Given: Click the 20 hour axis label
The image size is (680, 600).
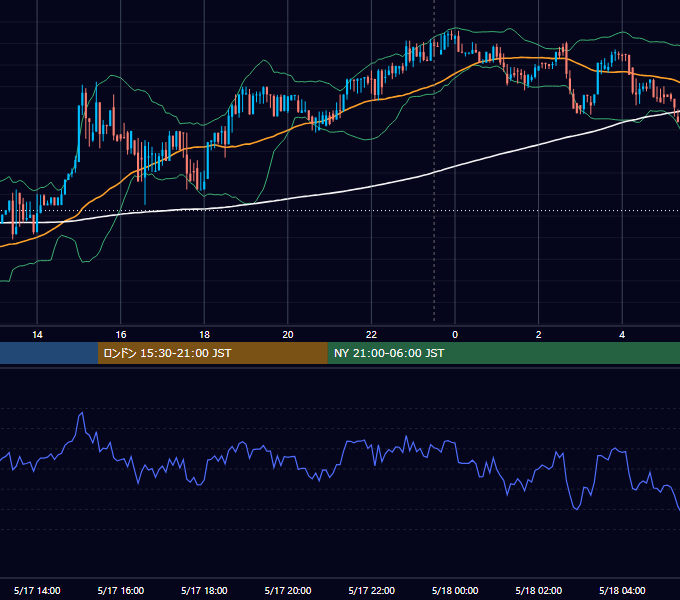Looking at the screenshot, I should [x=288, y=335].
